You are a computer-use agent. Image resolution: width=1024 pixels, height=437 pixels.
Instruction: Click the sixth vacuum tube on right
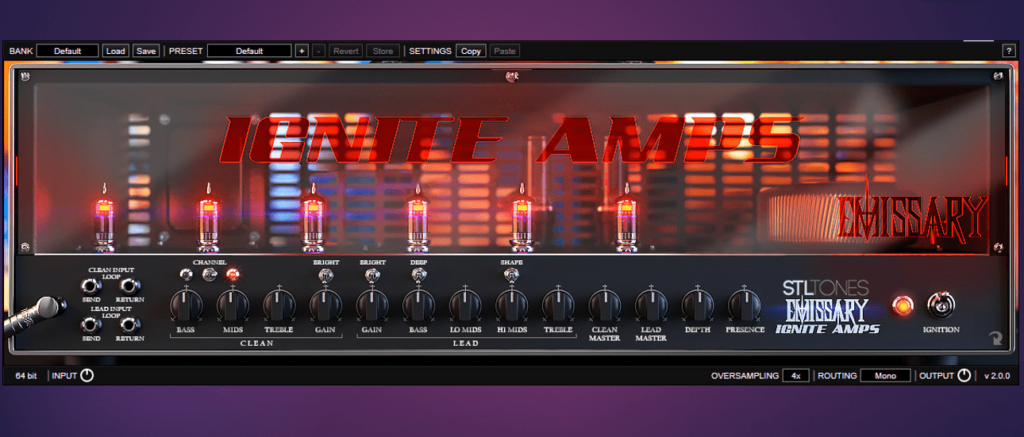[x=626, y=218]
